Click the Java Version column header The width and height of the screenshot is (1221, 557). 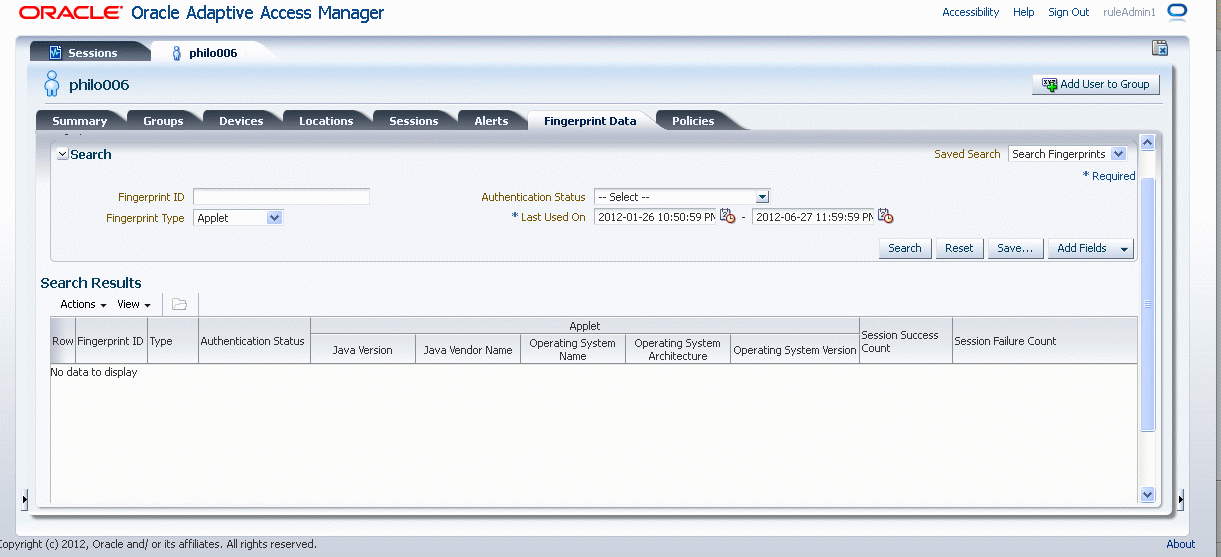(363, 350)
